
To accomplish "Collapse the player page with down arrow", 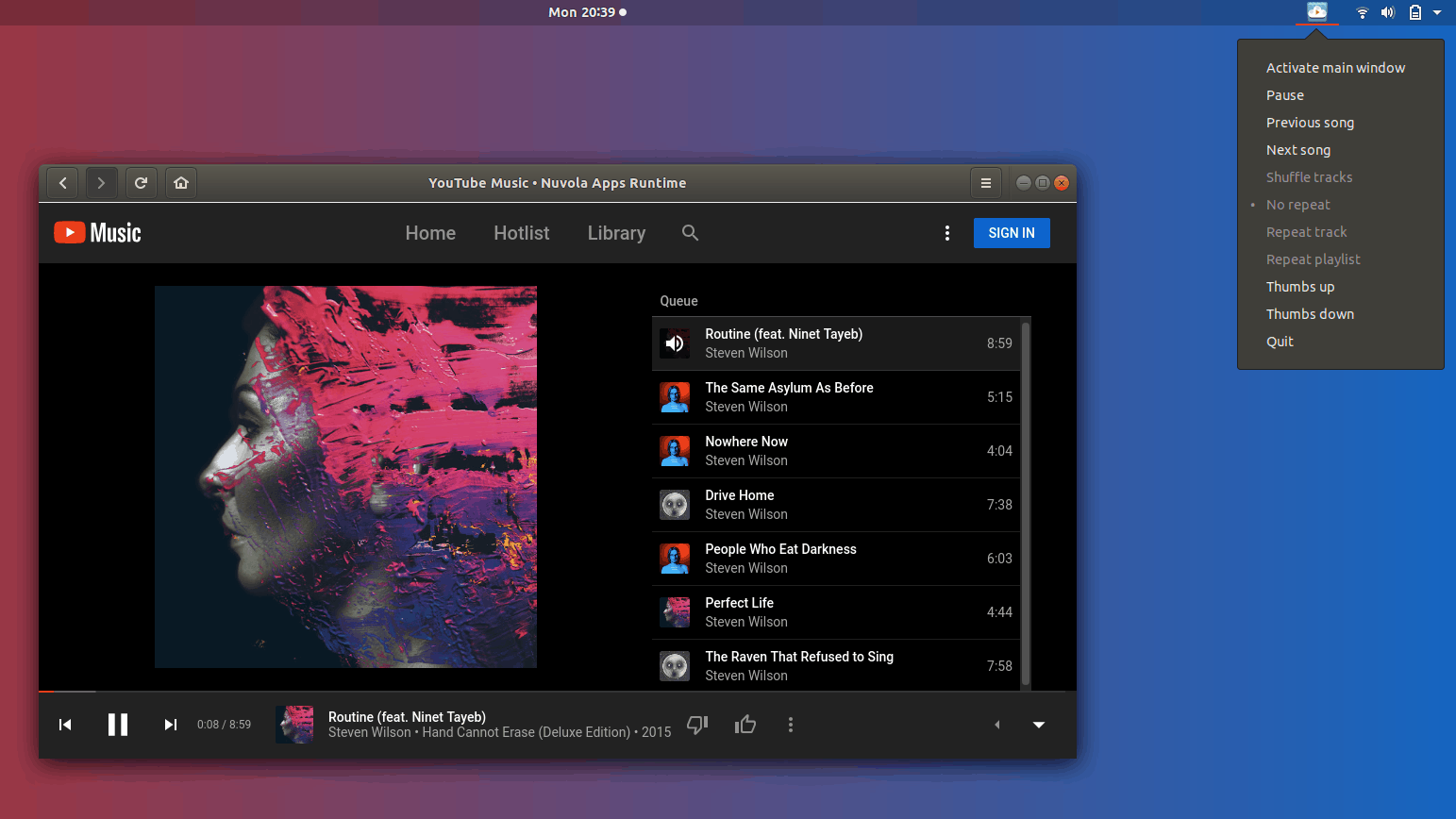I will [1038, 725].
